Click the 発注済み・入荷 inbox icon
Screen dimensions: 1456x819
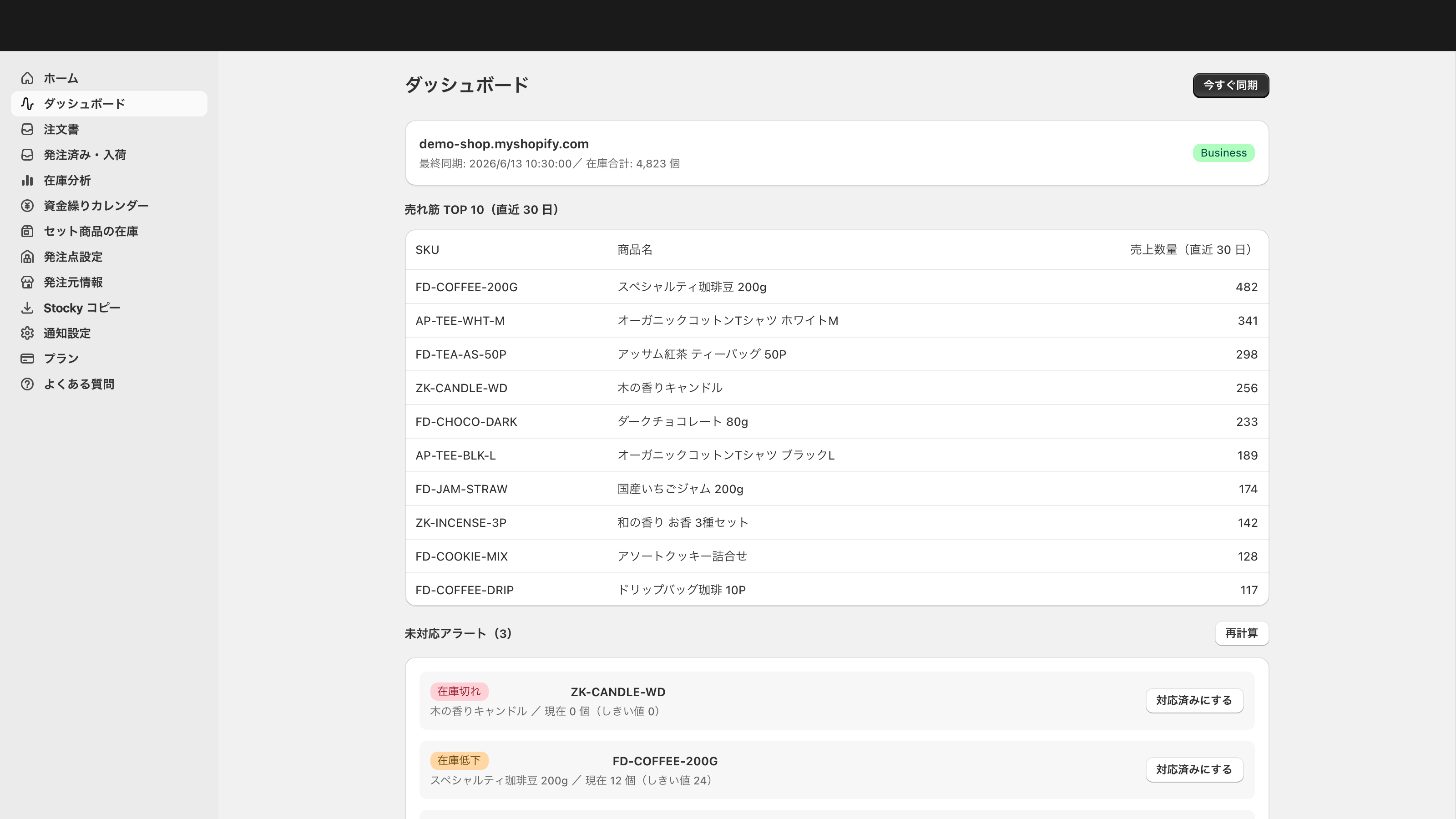tap(27, 155)
